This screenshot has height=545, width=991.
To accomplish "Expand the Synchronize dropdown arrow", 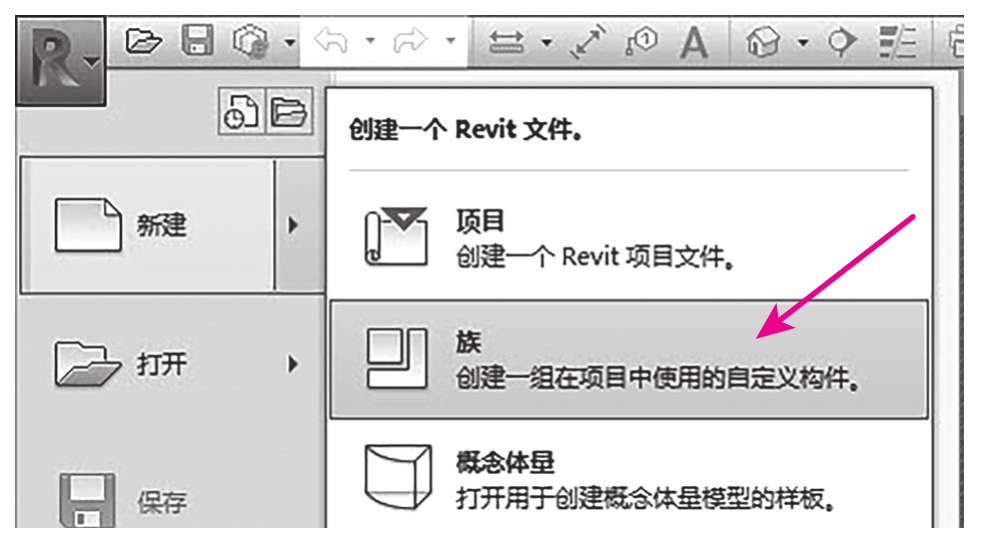I will point(289,43).
